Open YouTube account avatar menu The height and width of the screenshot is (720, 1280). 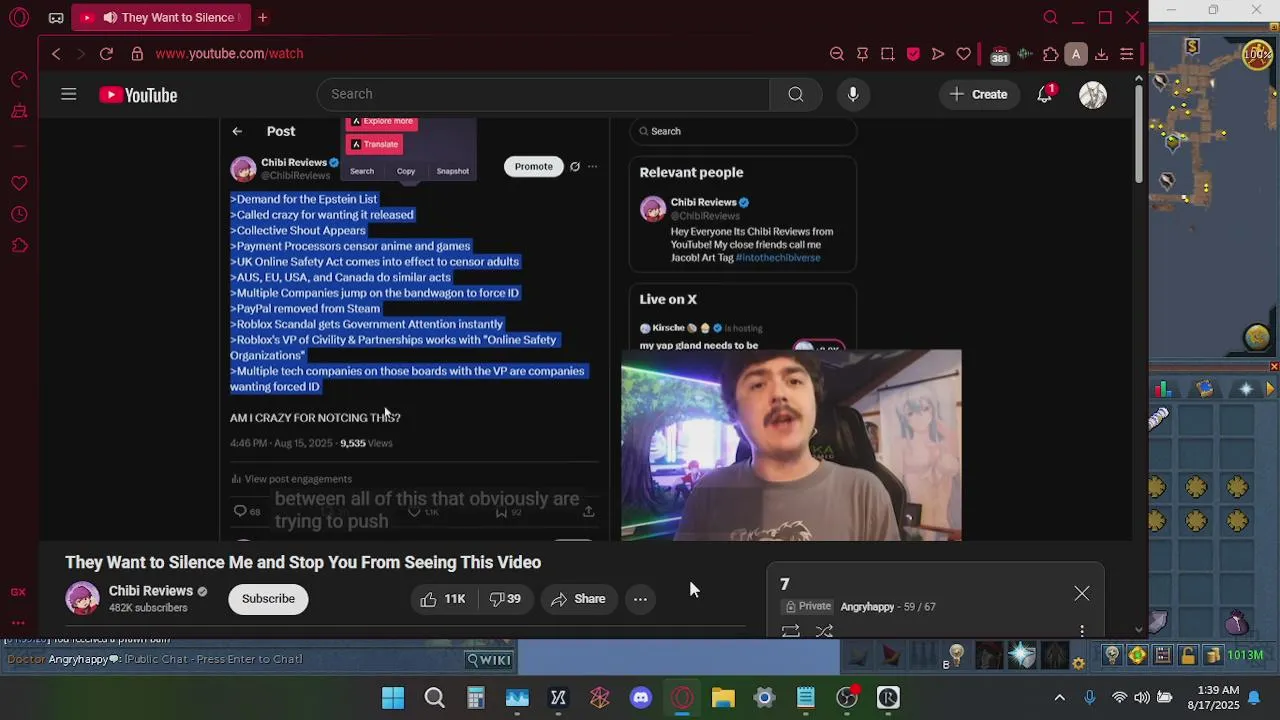coord(1093,95)
